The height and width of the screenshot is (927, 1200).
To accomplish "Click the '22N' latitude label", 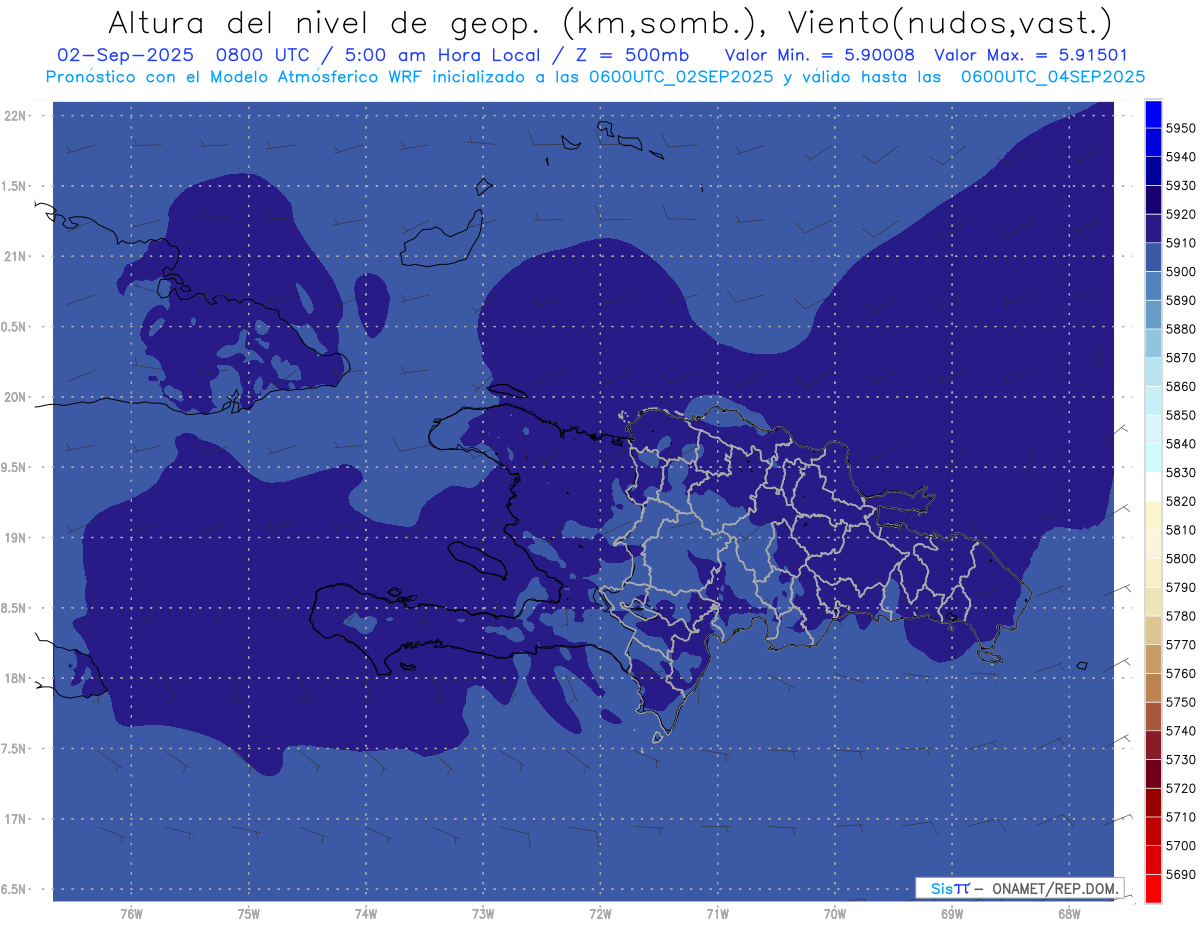I will [x=15, y=116].
